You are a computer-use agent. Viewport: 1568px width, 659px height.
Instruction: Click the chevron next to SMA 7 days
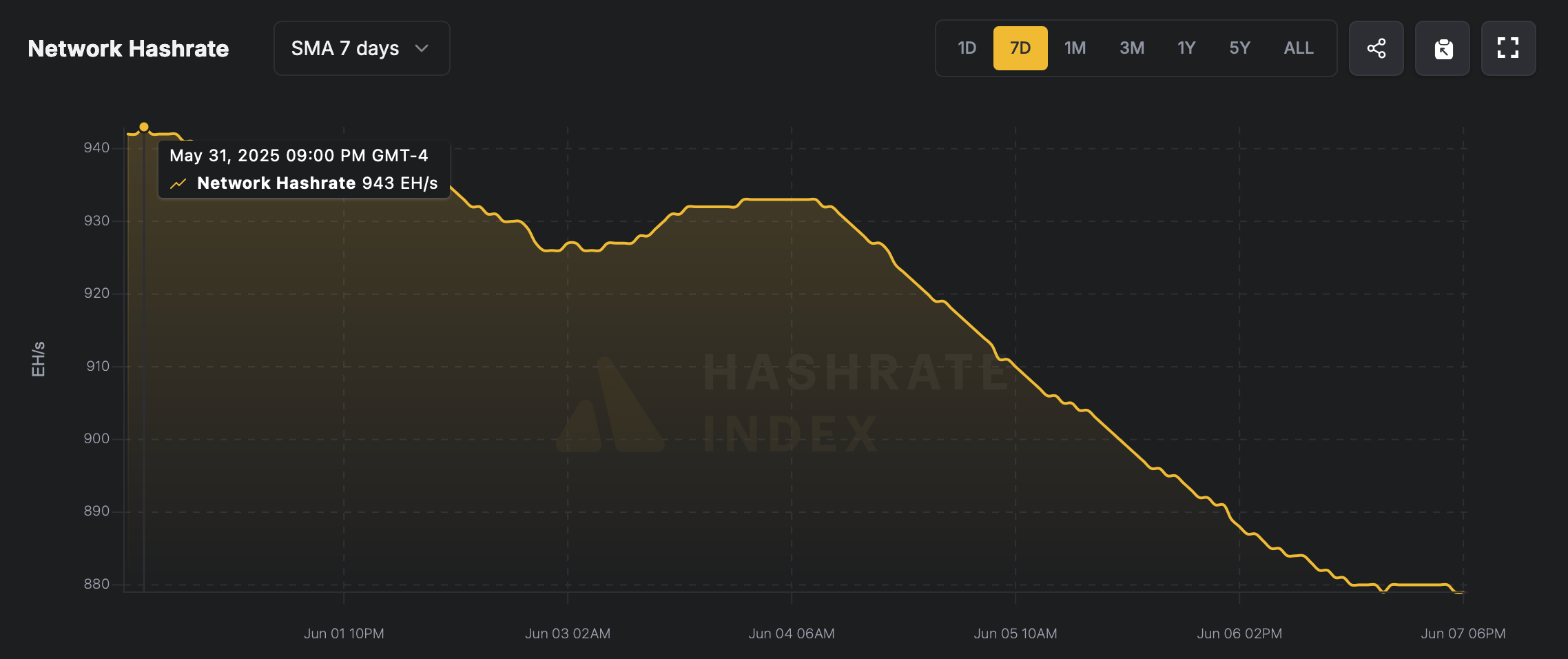(x=422, y=48)
